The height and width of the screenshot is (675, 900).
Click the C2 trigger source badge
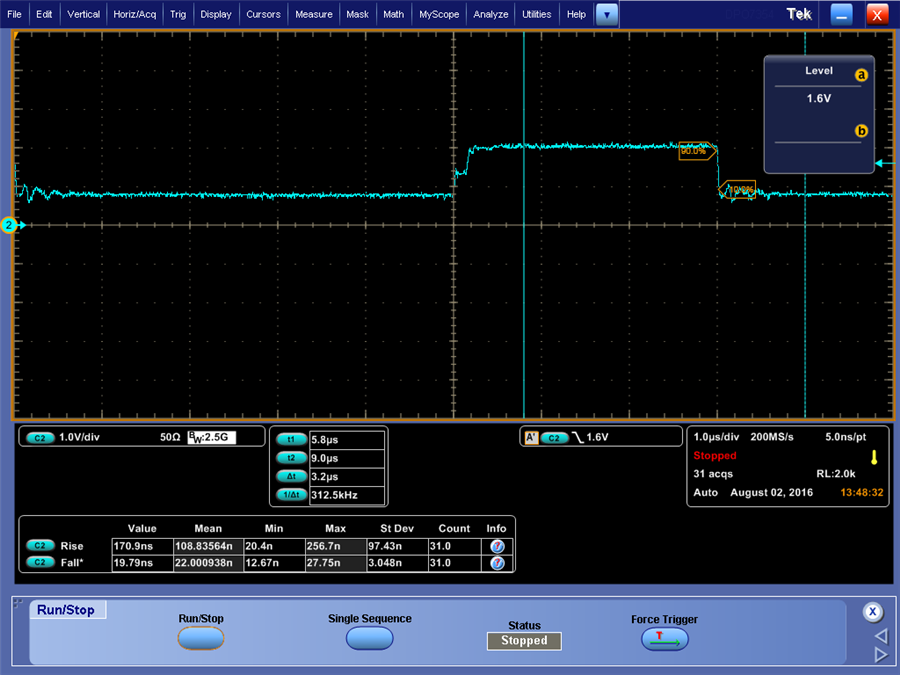pyautogui.click(x=554, y=437)
